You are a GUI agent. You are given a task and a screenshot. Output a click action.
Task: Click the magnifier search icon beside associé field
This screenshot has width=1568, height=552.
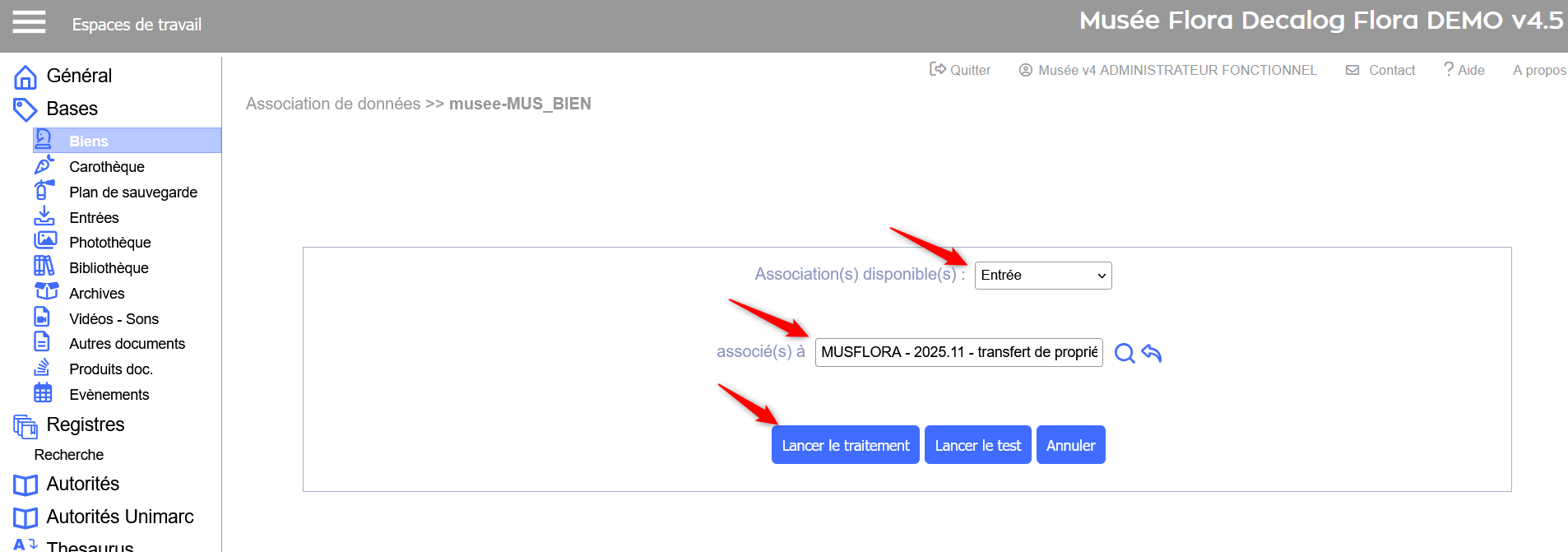click(x=1124, y=354)
